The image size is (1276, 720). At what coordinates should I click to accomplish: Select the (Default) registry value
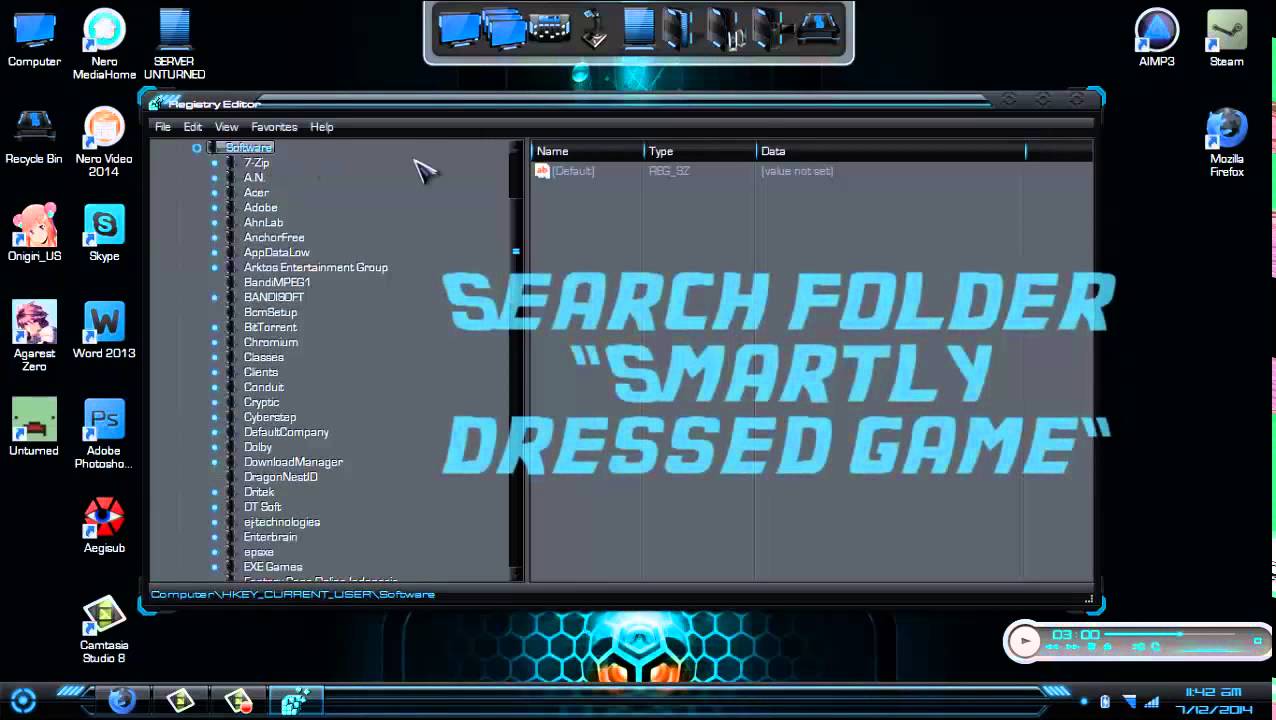point(573,171)
